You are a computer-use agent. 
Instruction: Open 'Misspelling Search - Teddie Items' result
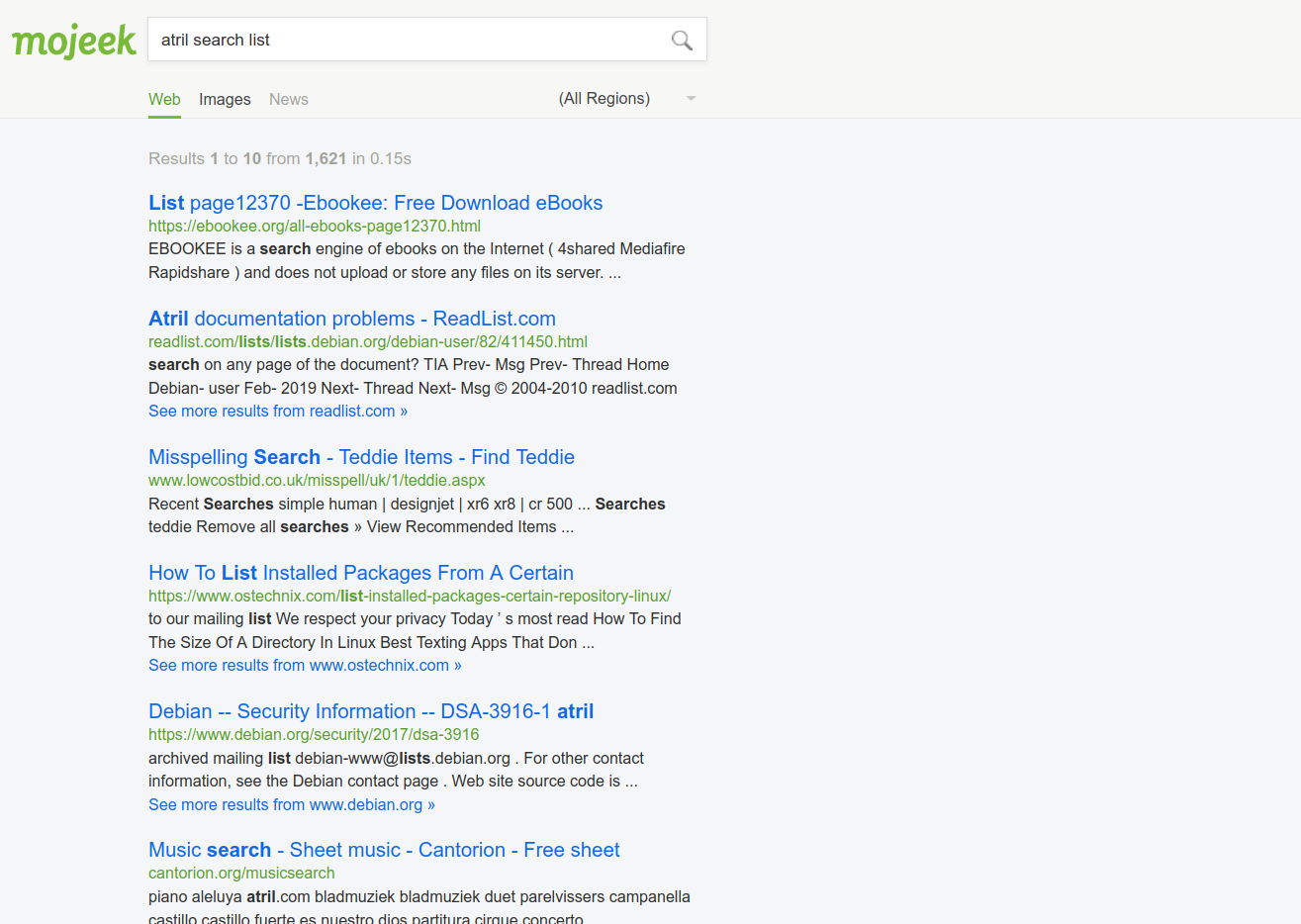pos(361,457)
